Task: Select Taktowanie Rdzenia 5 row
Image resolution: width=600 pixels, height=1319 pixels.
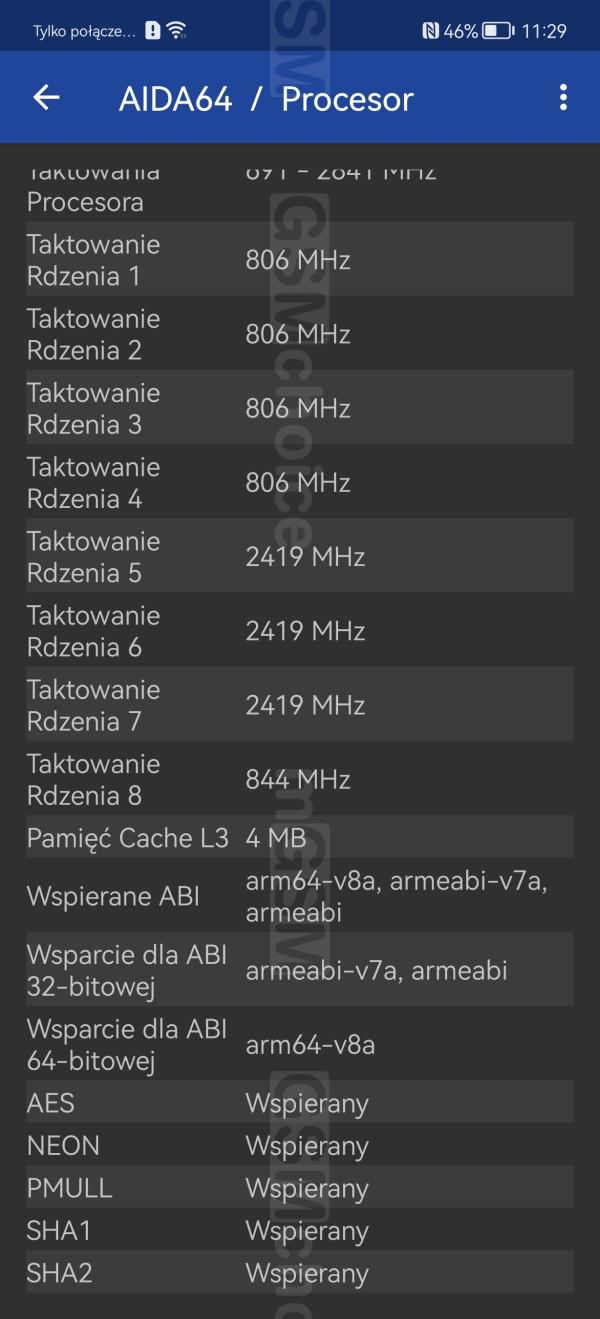Action: pyautogui.click(x=299, y=556)
